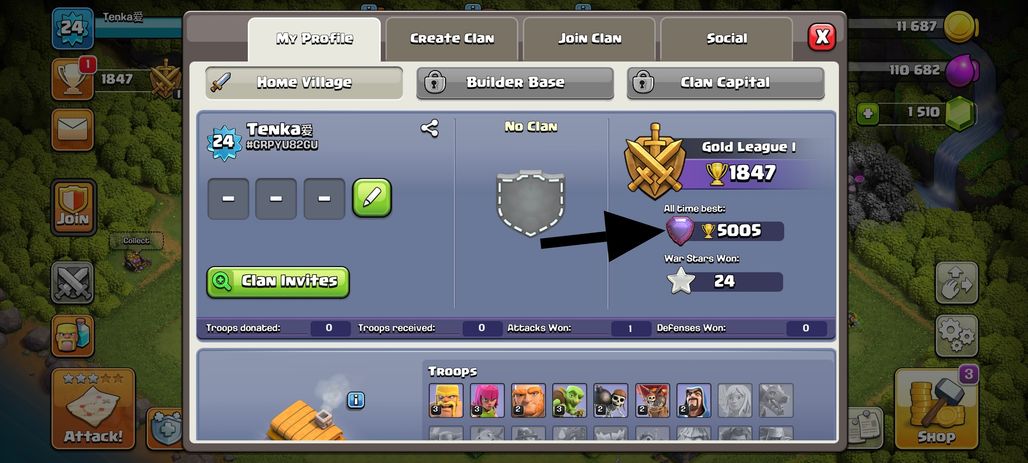
Task: Tap the crossed swords battle log icon
Action: coord(72,282)
